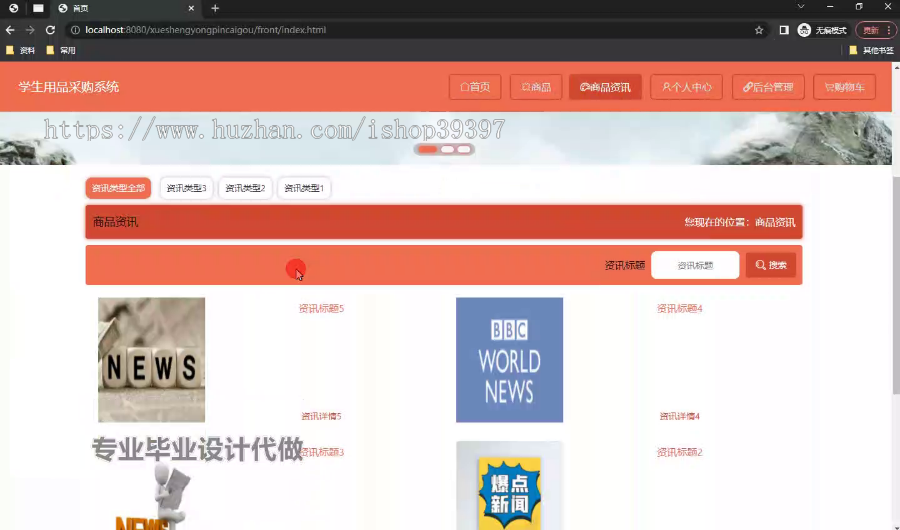Click the 搜索 search button
The image size is (900, 530).
pyautogui.click(x=771, y=265)
